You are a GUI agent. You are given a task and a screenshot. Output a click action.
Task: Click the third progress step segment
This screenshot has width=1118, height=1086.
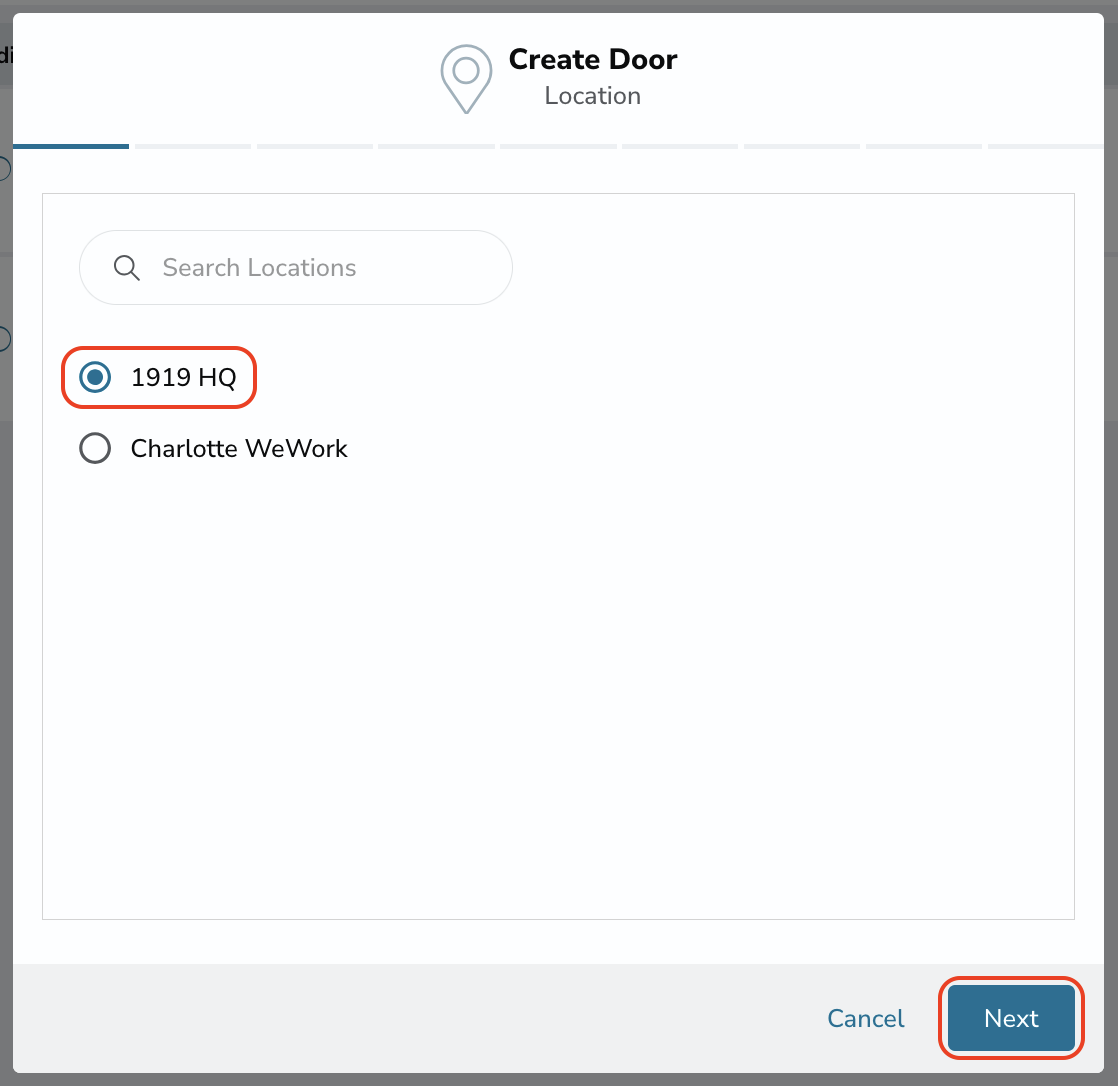pos(314,146)
